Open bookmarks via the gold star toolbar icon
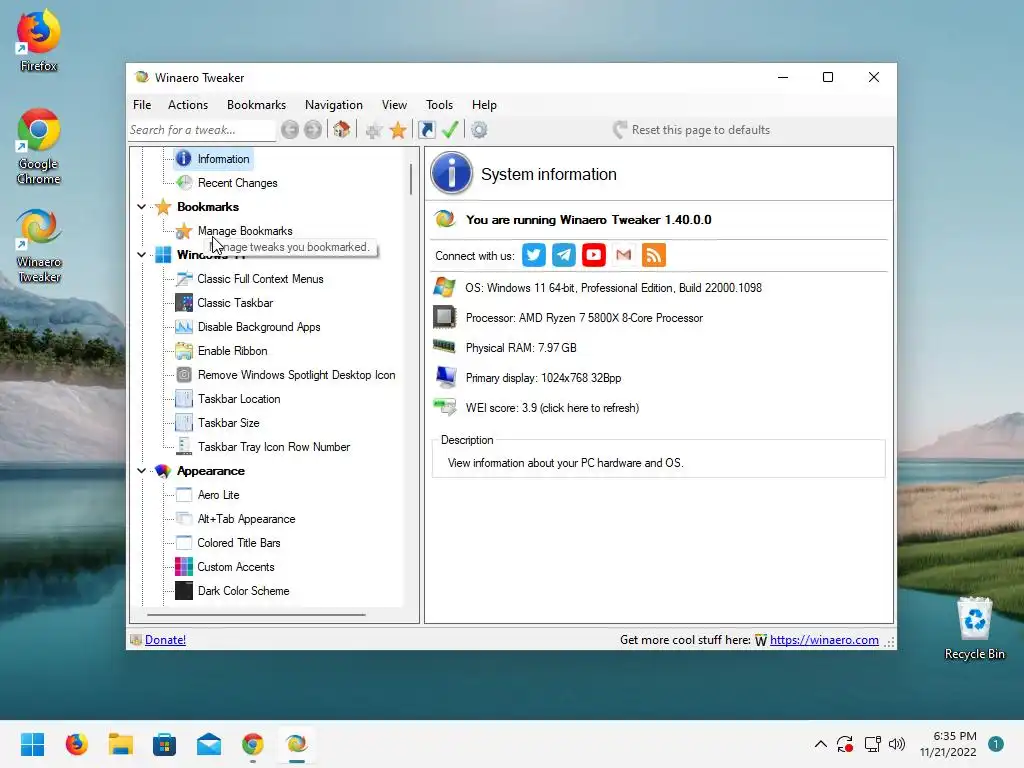1024x768 pixels. pos(398,130)
